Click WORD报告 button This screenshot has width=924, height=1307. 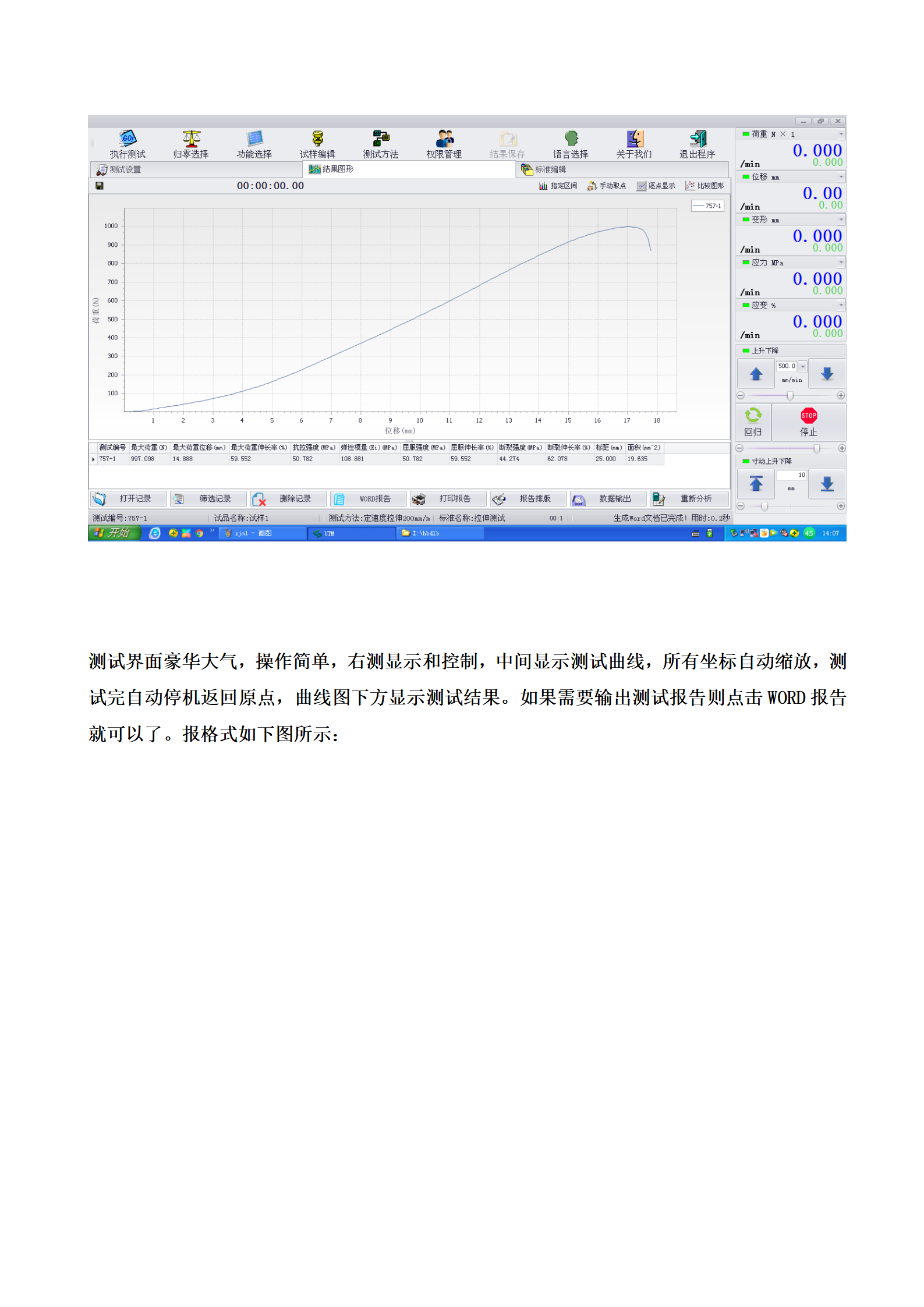(x=368, y=499)
